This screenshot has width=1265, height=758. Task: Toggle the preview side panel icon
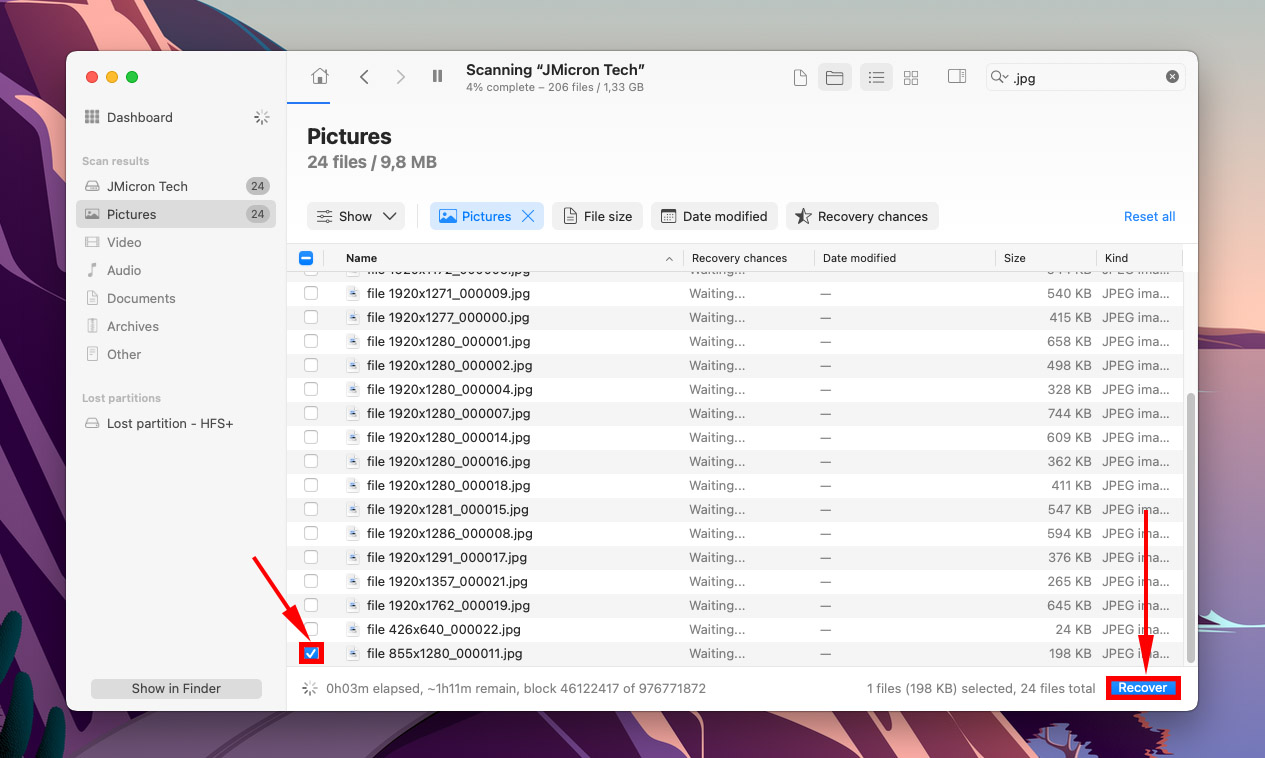pos(957,77)
